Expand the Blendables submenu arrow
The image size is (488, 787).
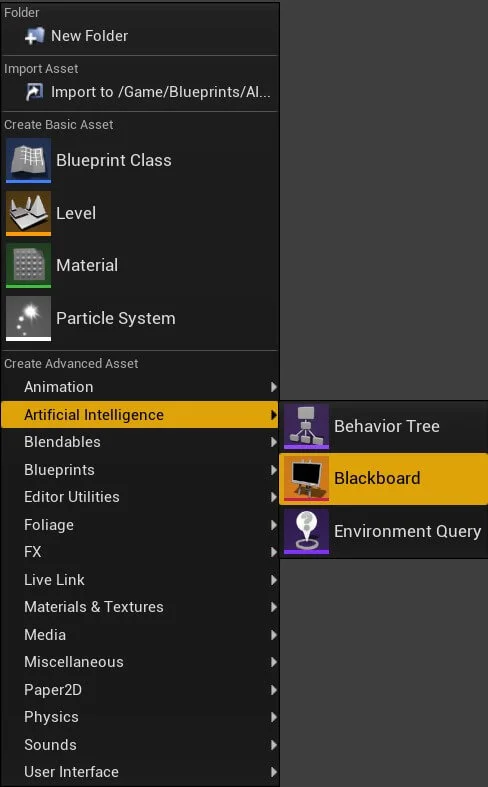tap(274, 442)
